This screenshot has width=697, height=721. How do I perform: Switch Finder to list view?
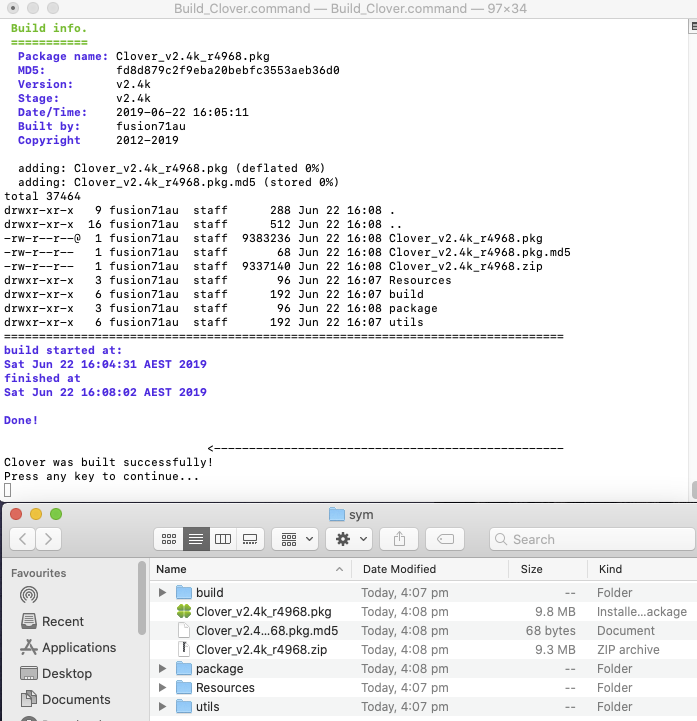click(196, 539)
